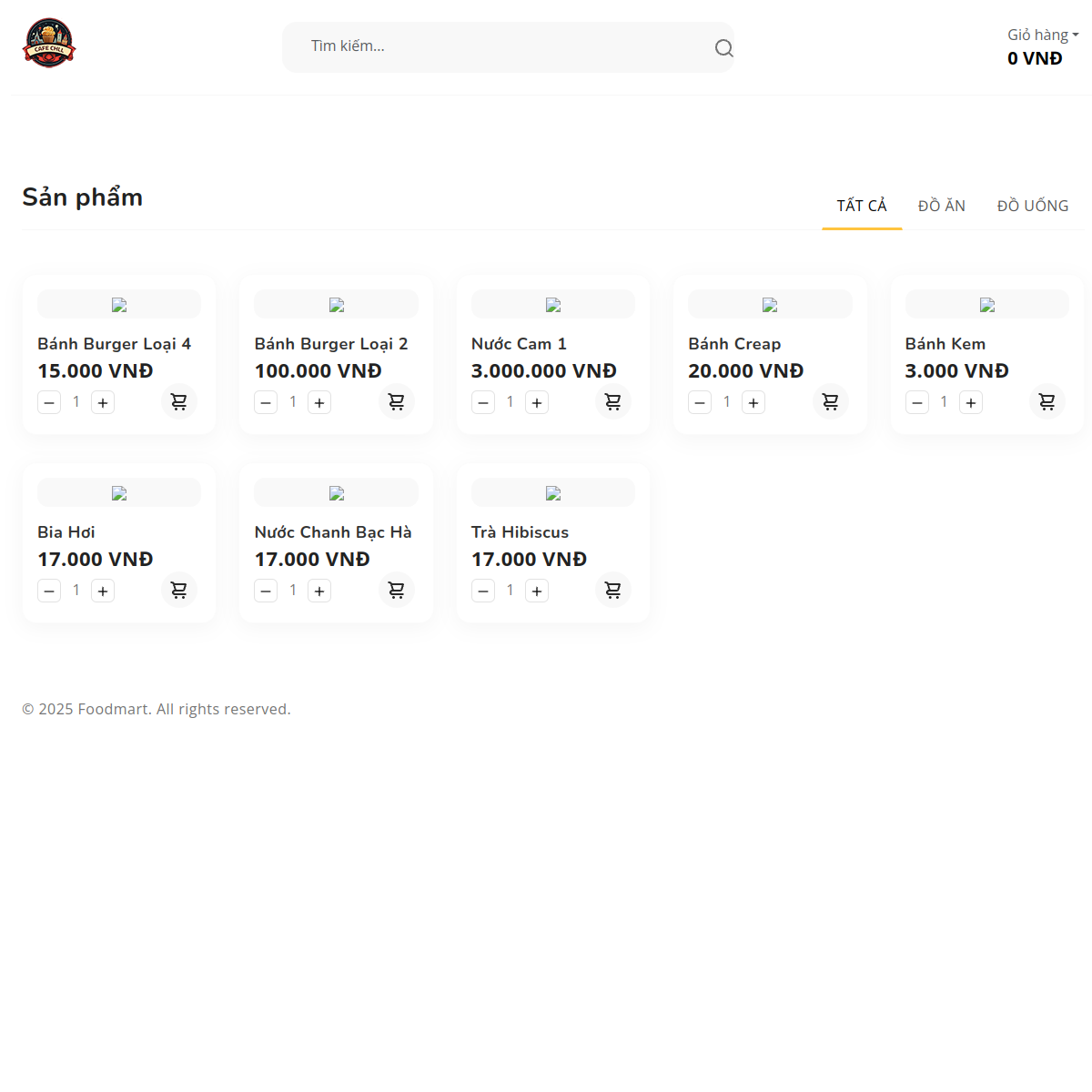Switch to the ĐỒ ĂN tab
Viewport: 1092px width, 1092px height.
(x=941, y=206)
